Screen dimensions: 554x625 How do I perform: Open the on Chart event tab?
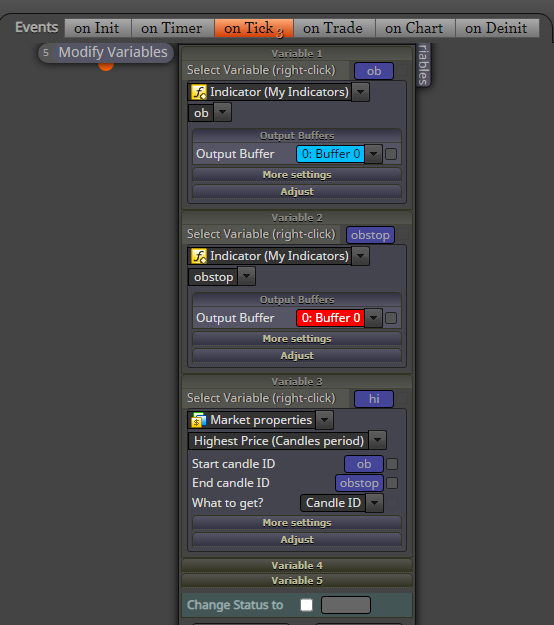[x=415, y=28]
